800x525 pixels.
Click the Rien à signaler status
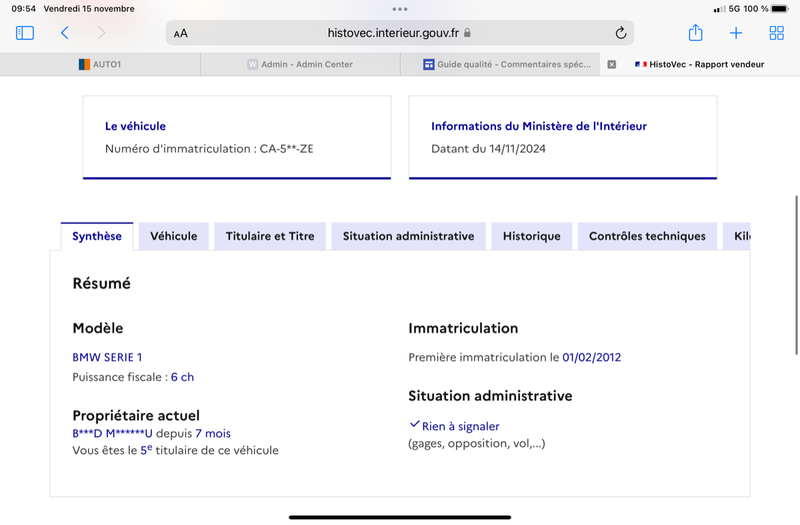(x=460, y=426)
